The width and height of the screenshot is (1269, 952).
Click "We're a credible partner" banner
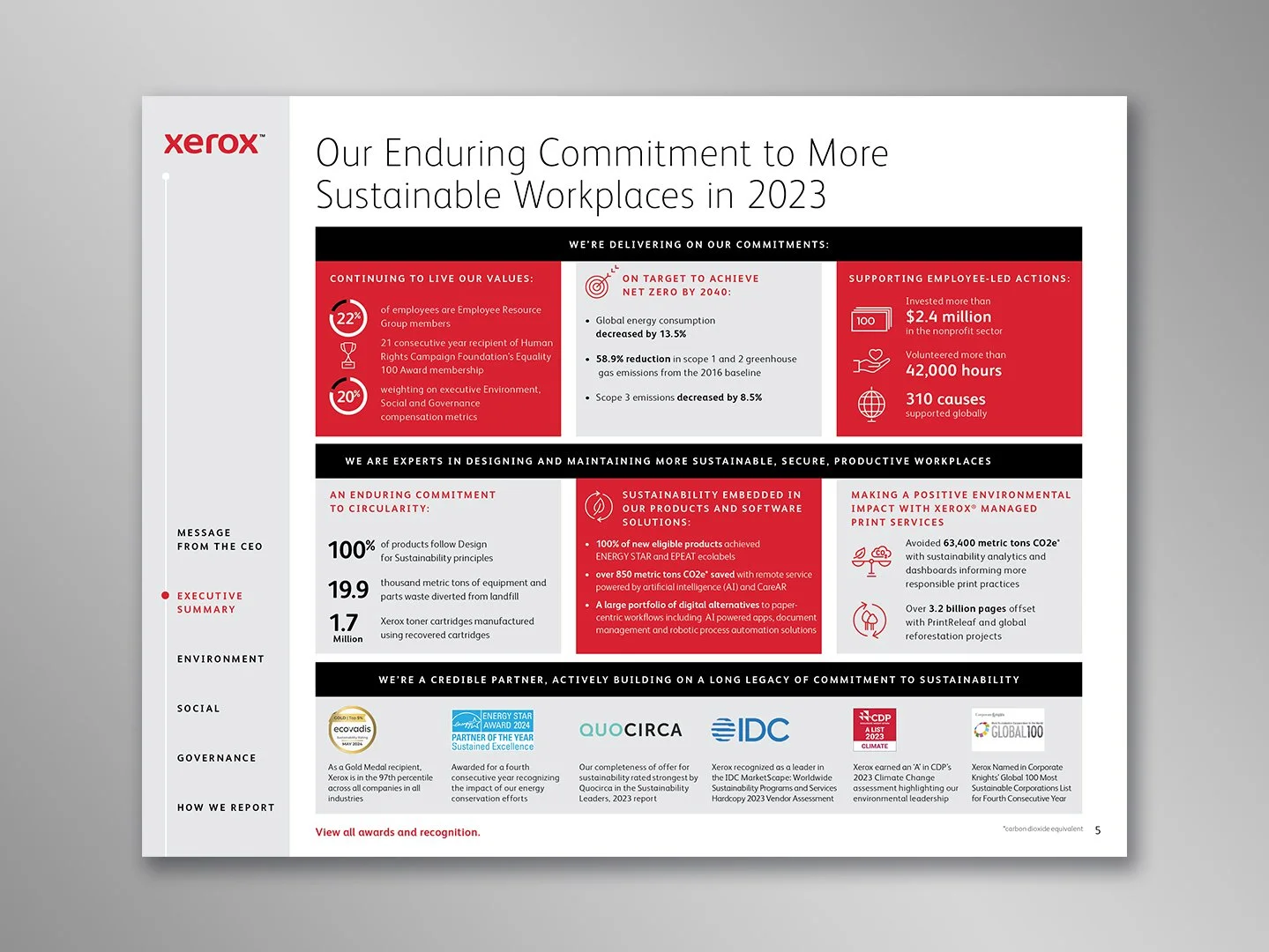698,680
